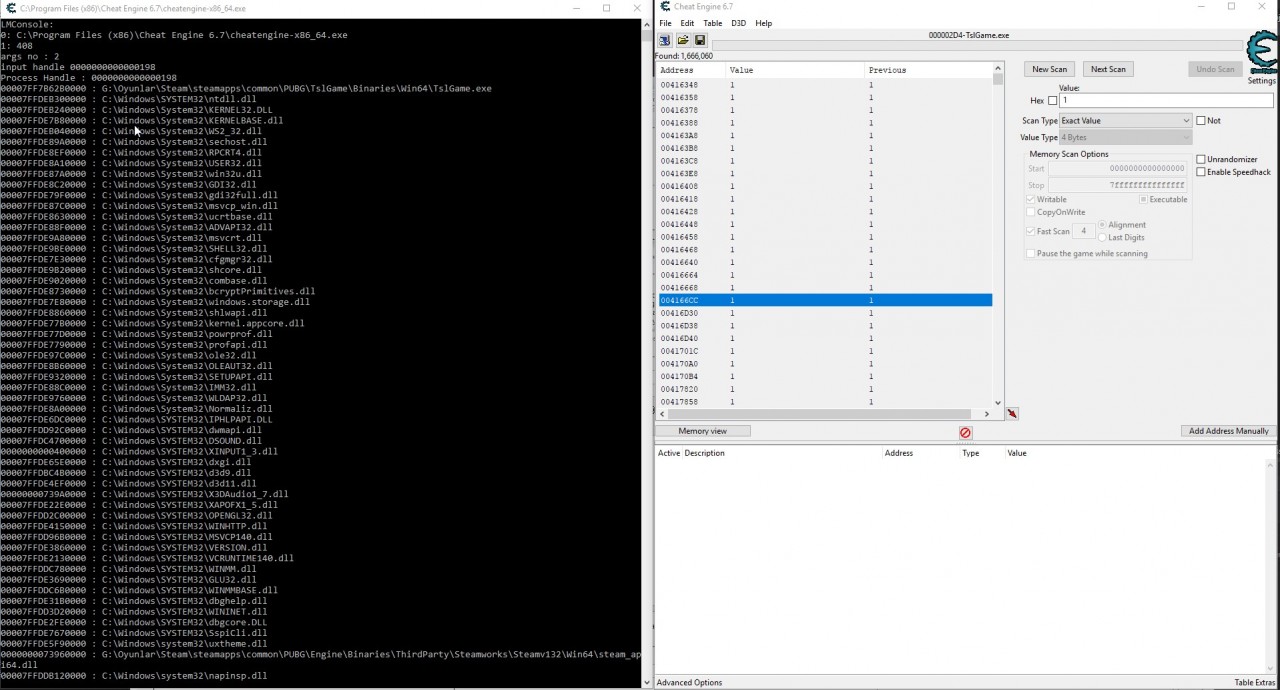Open the Value Type dropdown

click(1125, 137)
